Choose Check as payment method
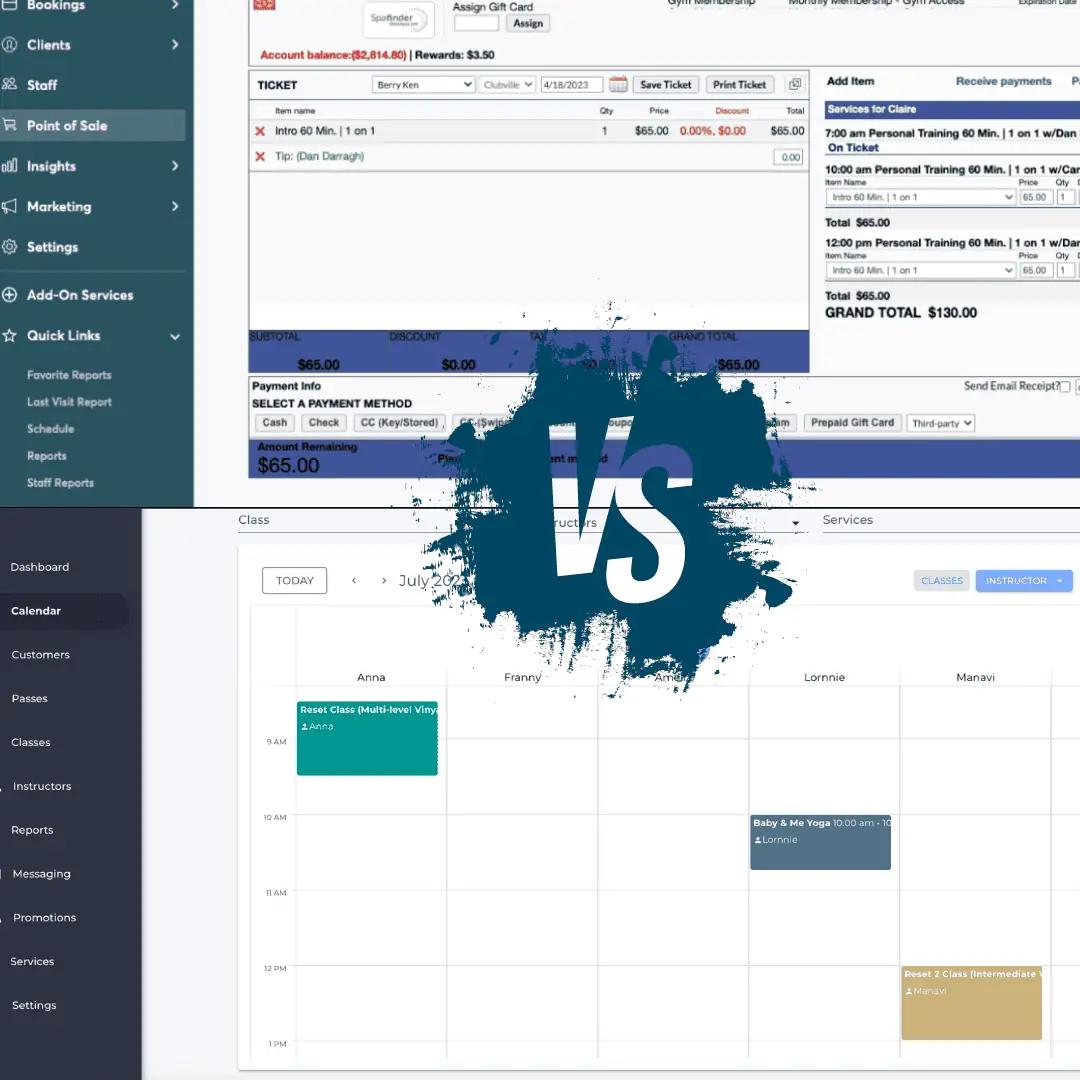 (324, 423)
